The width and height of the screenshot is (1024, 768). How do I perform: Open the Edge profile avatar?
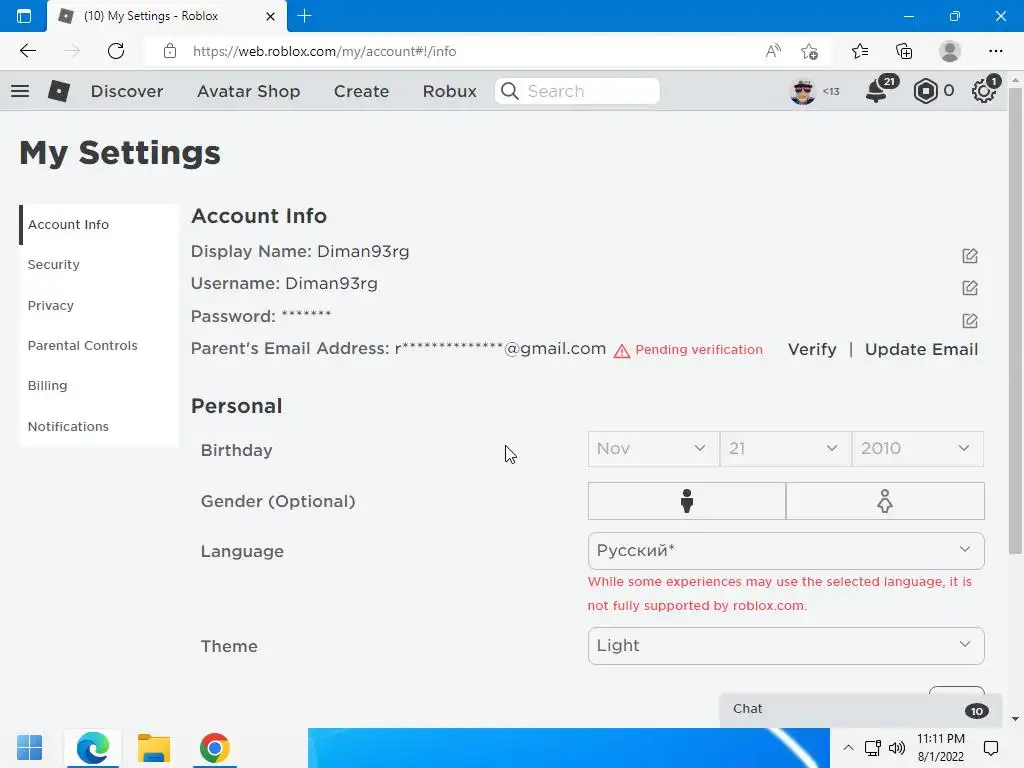point(950,51)
